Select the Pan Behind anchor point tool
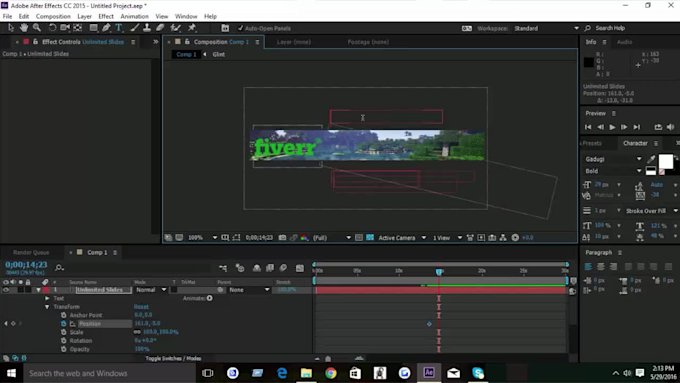 (78, 28)
